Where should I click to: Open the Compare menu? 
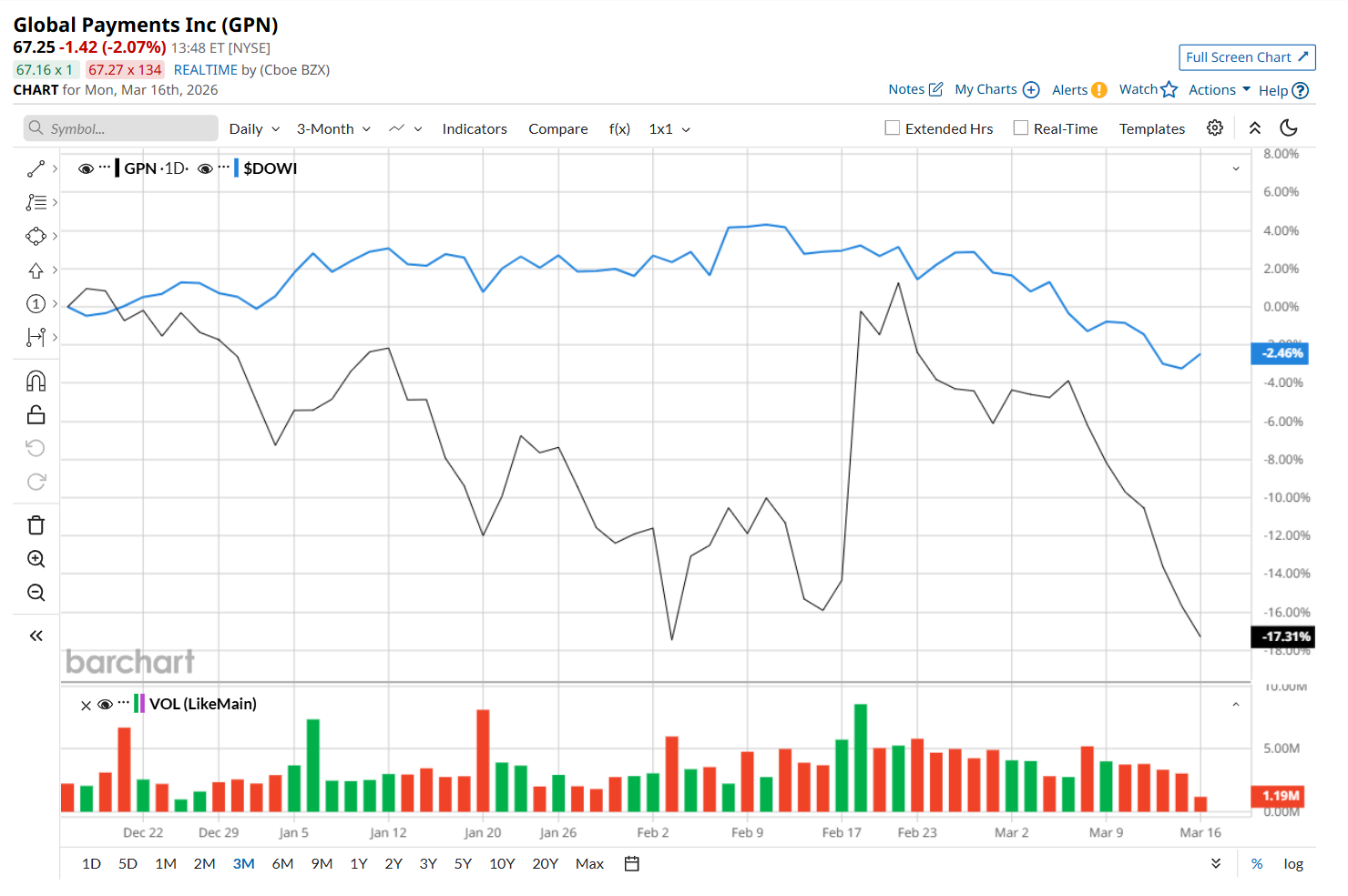pyautogui.click(x=558, y=128)
